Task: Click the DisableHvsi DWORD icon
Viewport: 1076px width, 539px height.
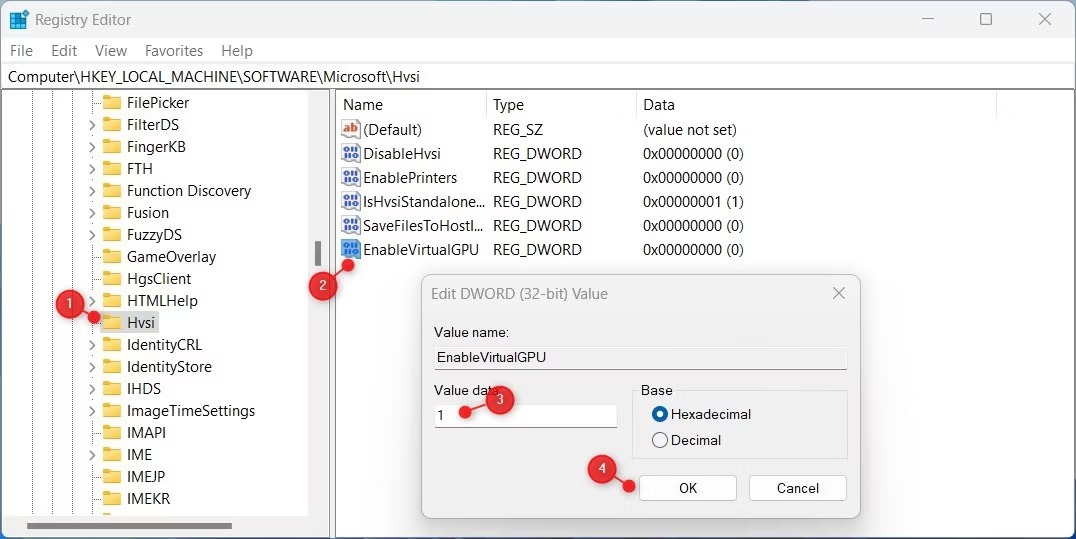Action: 351,153
